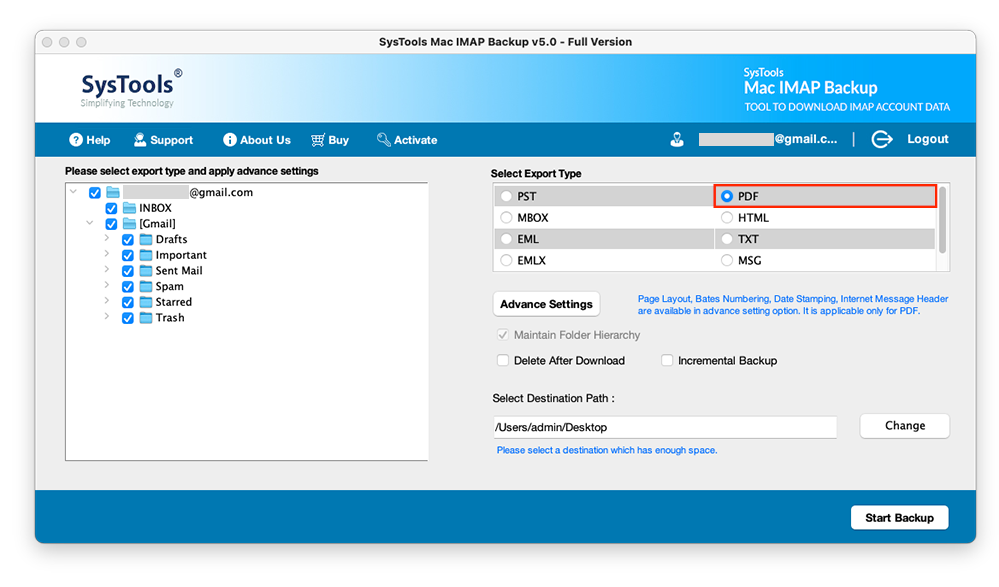Screen dimensions: 999x587
Task: Click the Start Backup button
Action: coord(900,518)
